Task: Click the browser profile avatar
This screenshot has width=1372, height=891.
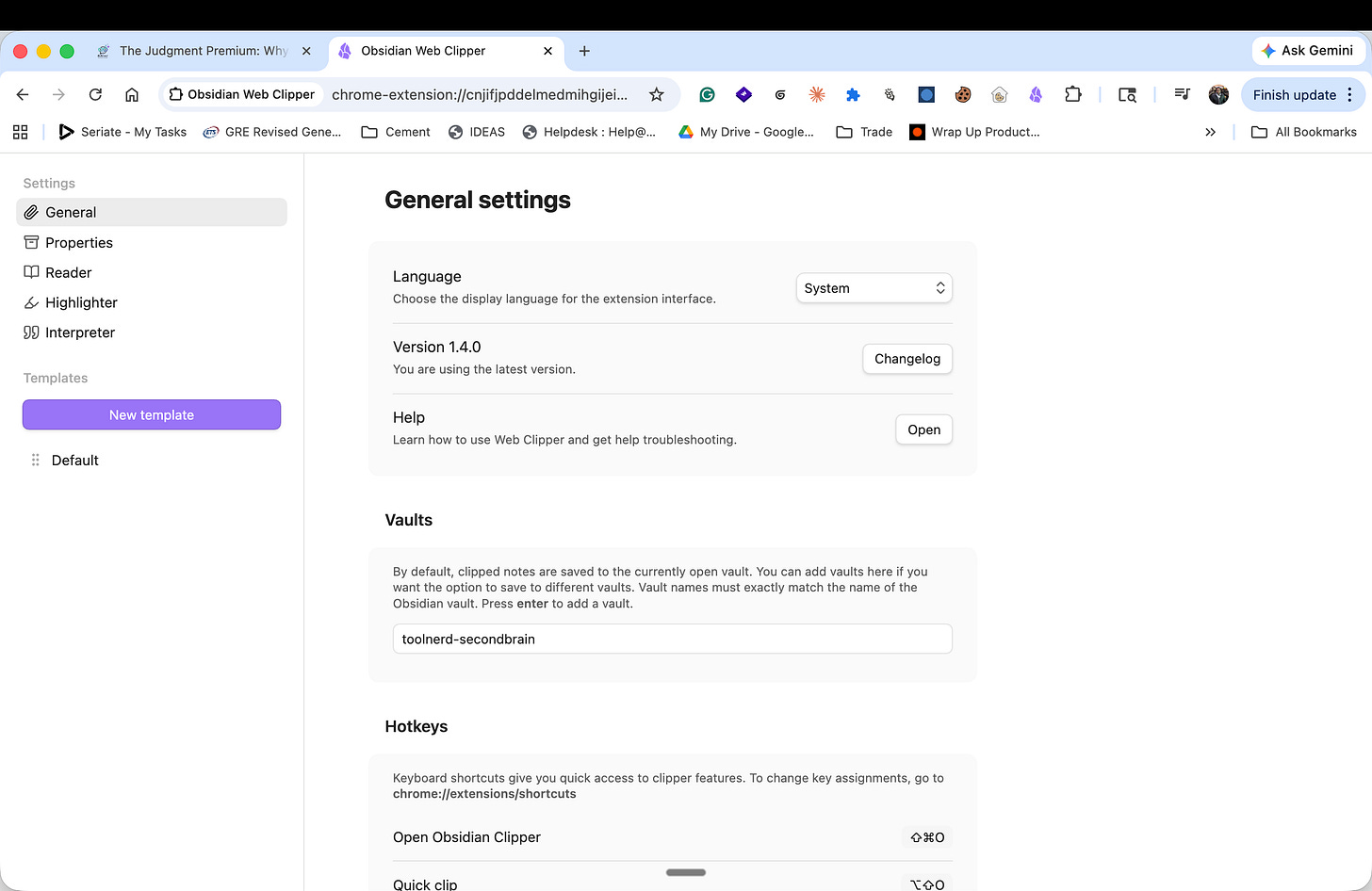Action: pyautogui.click(x=1218, y=94)
